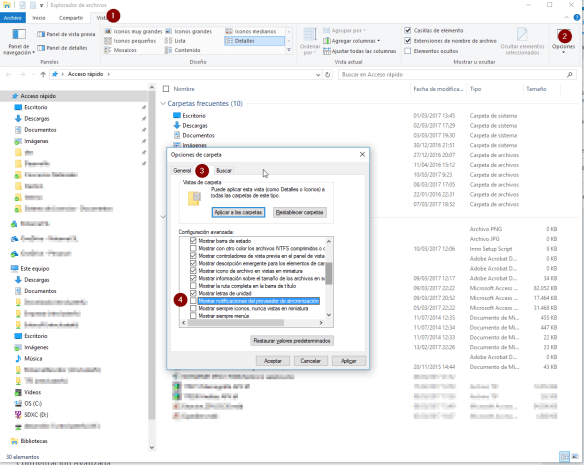584x465 pixels.
Task: Click search magnifier in Buscar box
Action: (x=569, y=75)
